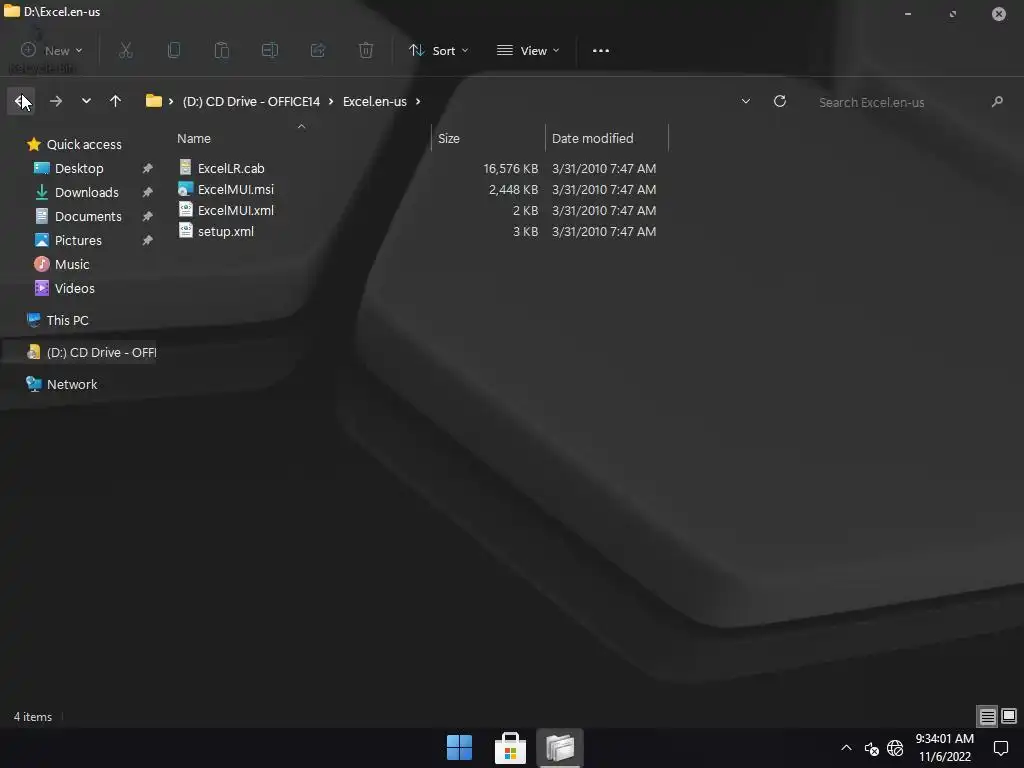Click the search magnifier icon

point(997,102)
